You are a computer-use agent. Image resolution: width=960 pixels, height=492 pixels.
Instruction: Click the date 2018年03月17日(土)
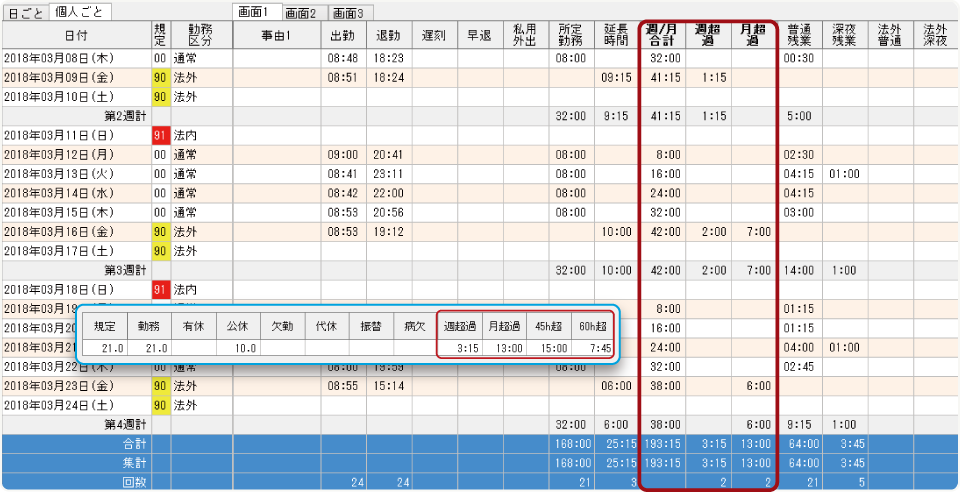tap(58, 251)
